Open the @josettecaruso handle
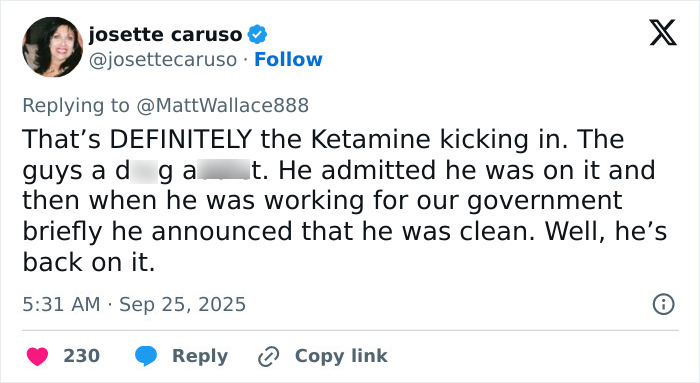This screenshot has width=700, height=383. click(163, 59)
